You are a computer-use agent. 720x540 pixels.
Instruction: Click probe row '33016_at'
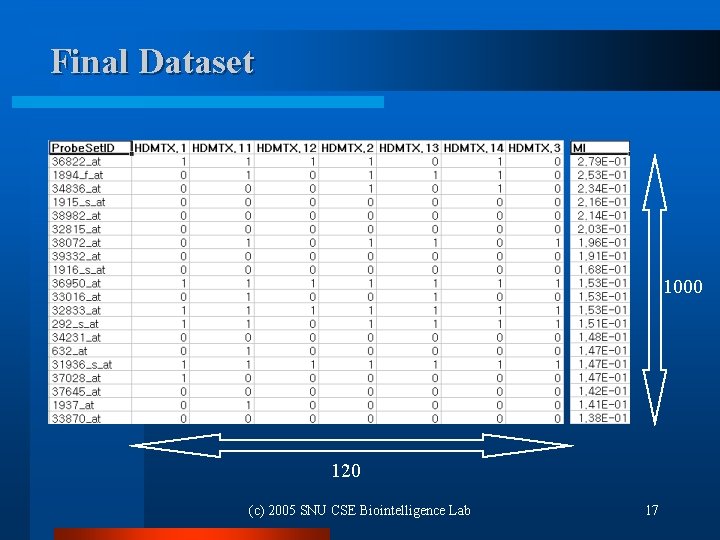pos(306,297)
